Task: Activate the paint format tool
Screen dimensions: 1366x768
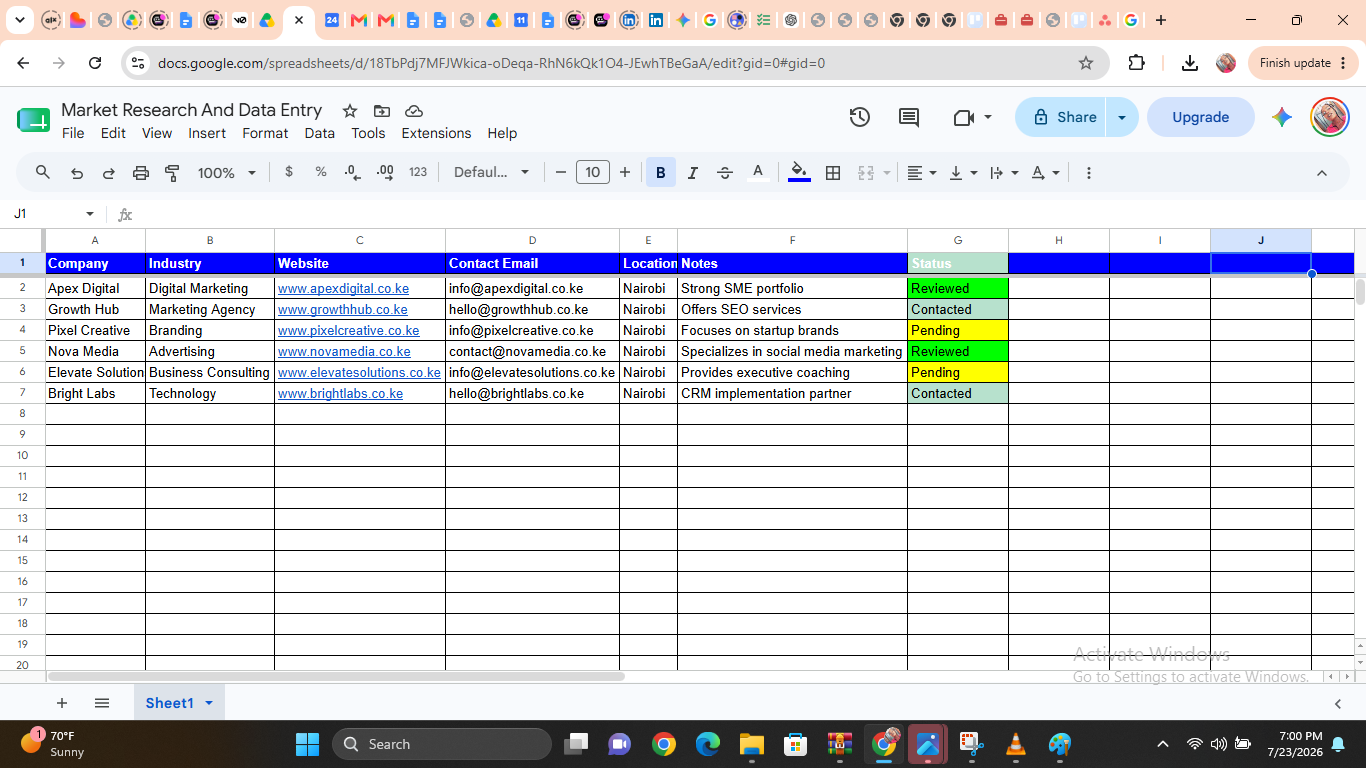Action: pyautogui.click(x=172, y=173)
